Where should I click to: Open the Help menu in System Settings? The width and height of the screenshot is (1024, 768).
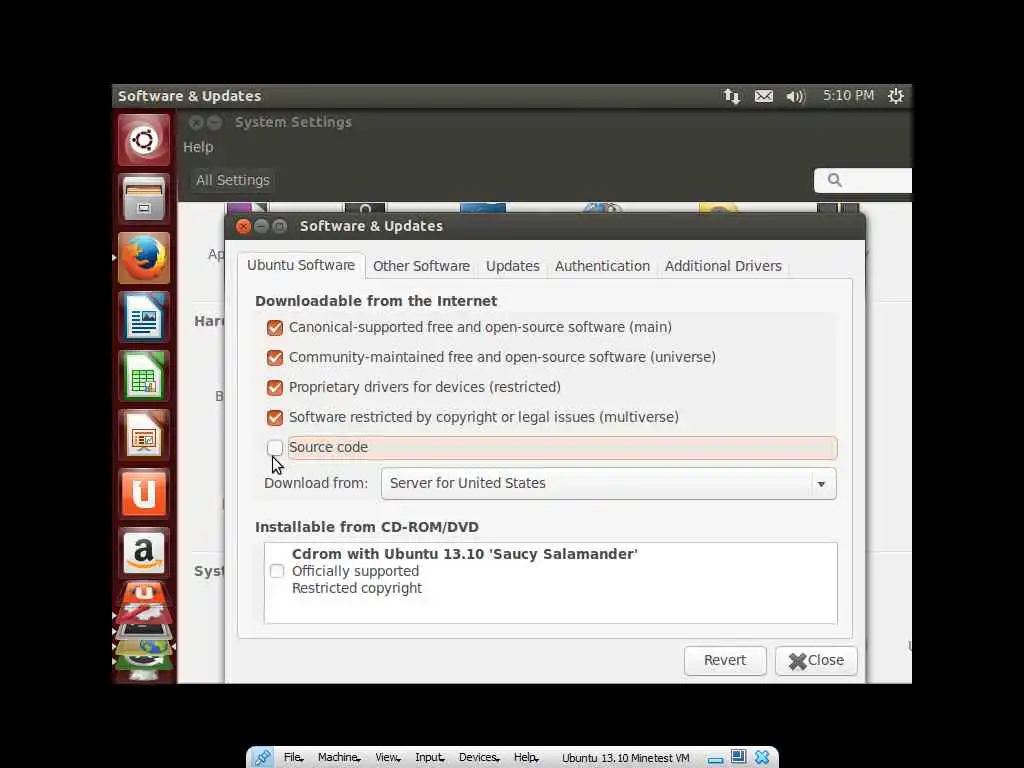point(198,147)
